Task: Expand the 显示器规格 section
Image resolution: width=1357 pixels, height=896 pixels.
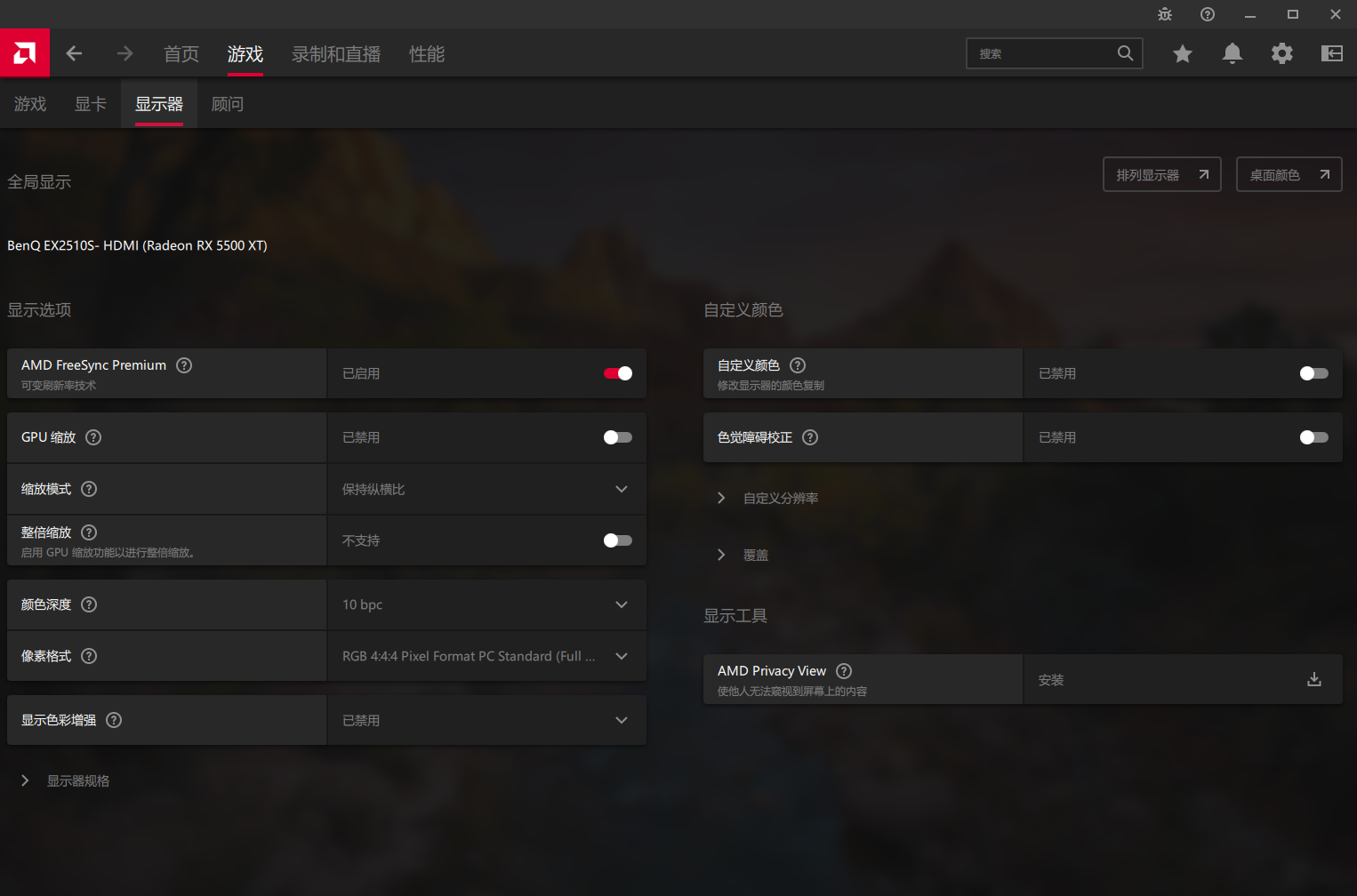Action: click(66, 780)
